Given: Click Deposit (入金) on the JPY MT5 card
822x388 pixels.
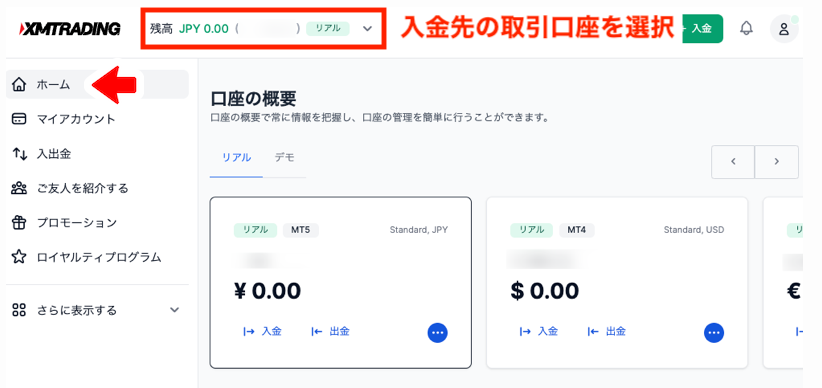Looking at the screenshot, I should [262, 331].
